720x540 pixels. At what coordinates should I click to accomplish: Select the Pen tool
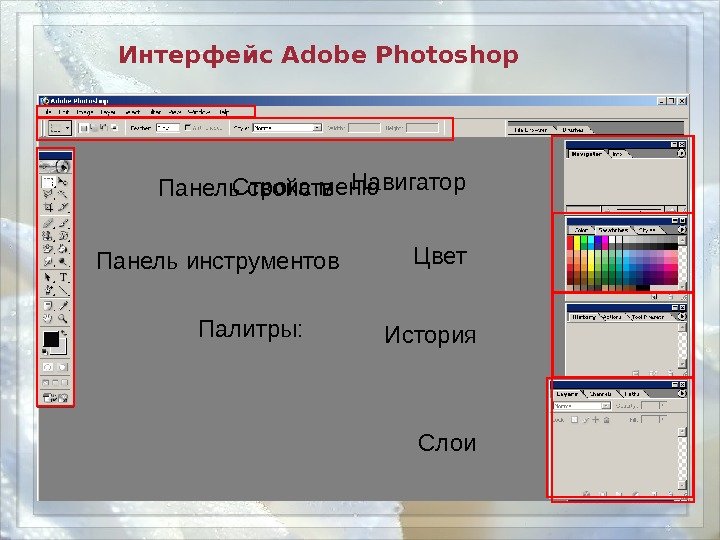click(x=48, y=290)
